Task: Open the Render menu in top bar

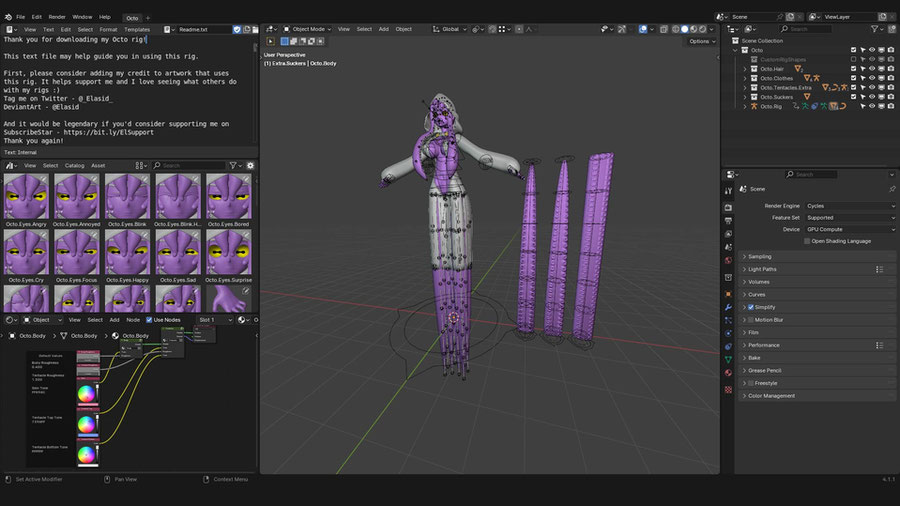Action: [57, 17]
